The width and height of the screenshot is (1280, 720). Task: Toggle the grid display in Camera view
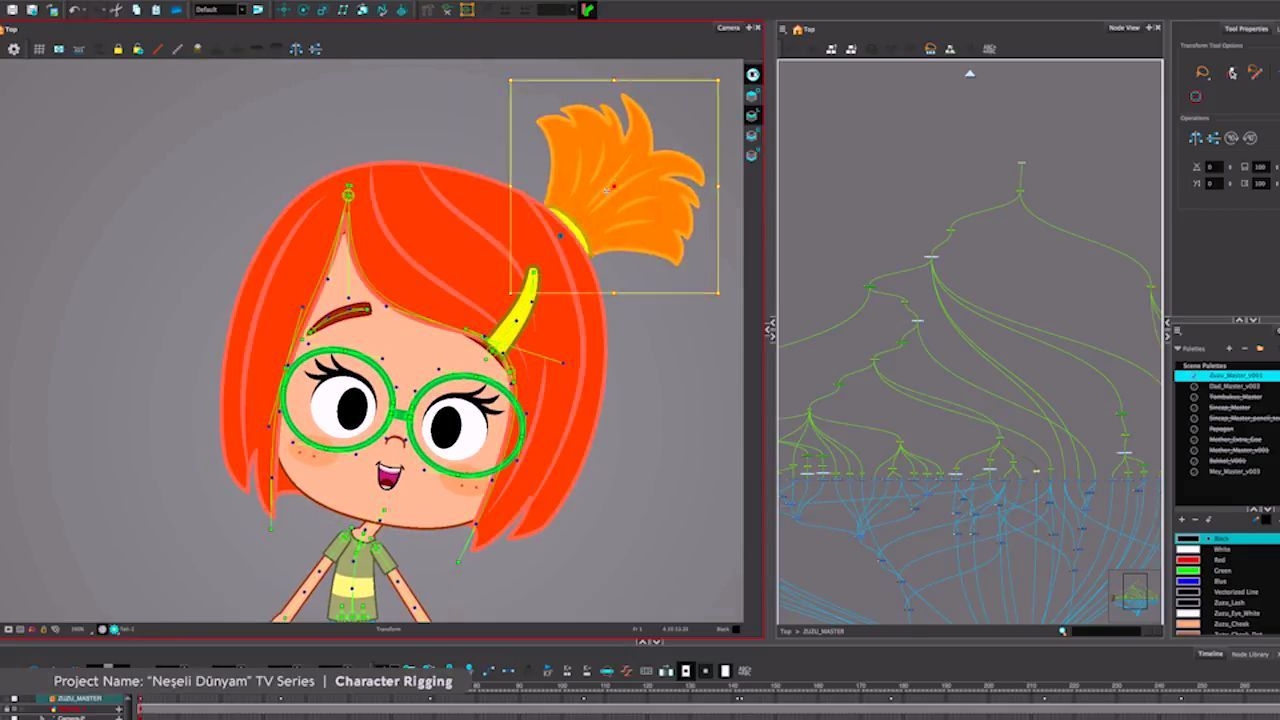[39, 49]
